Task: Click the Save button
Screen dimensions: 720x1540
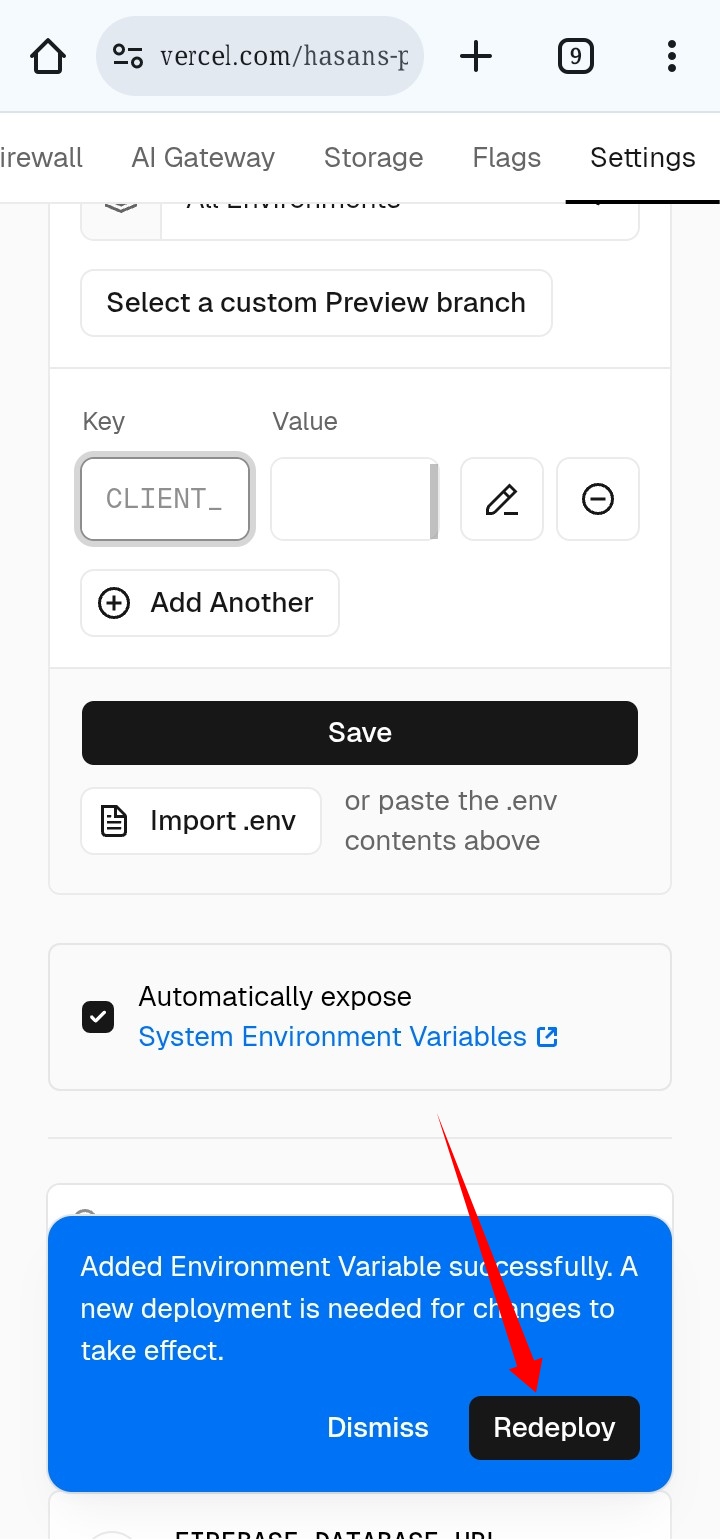Action: [360, 733]
